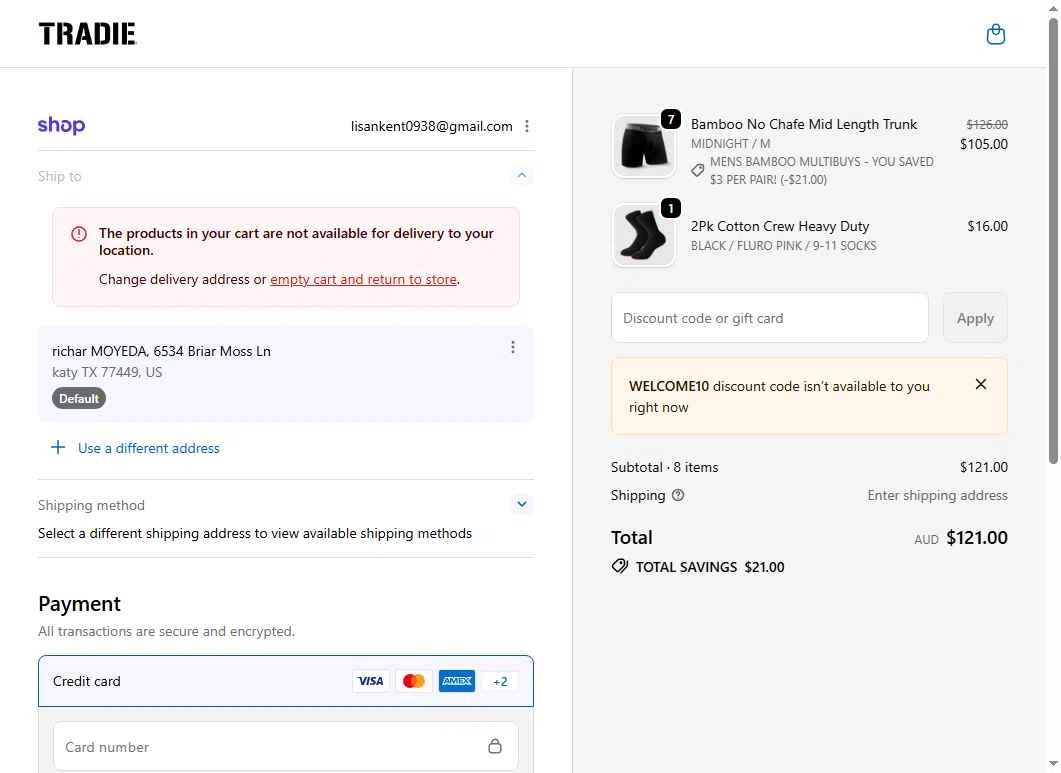
Task: Click the Visa card icon
Action: [x=370, y=681]
